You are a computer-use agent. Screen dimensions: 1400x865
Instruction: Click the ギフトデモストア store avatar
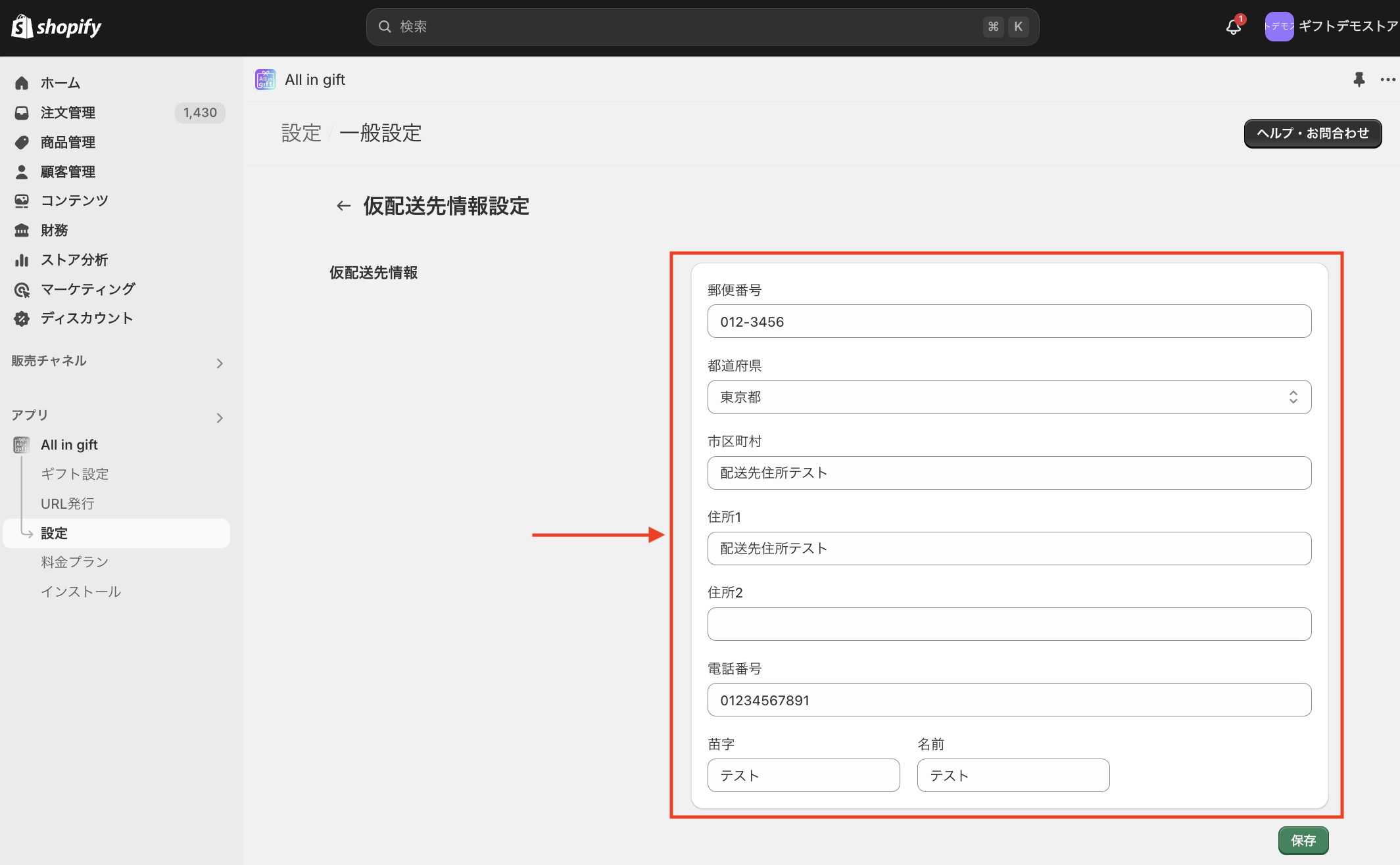(1278, 27)
